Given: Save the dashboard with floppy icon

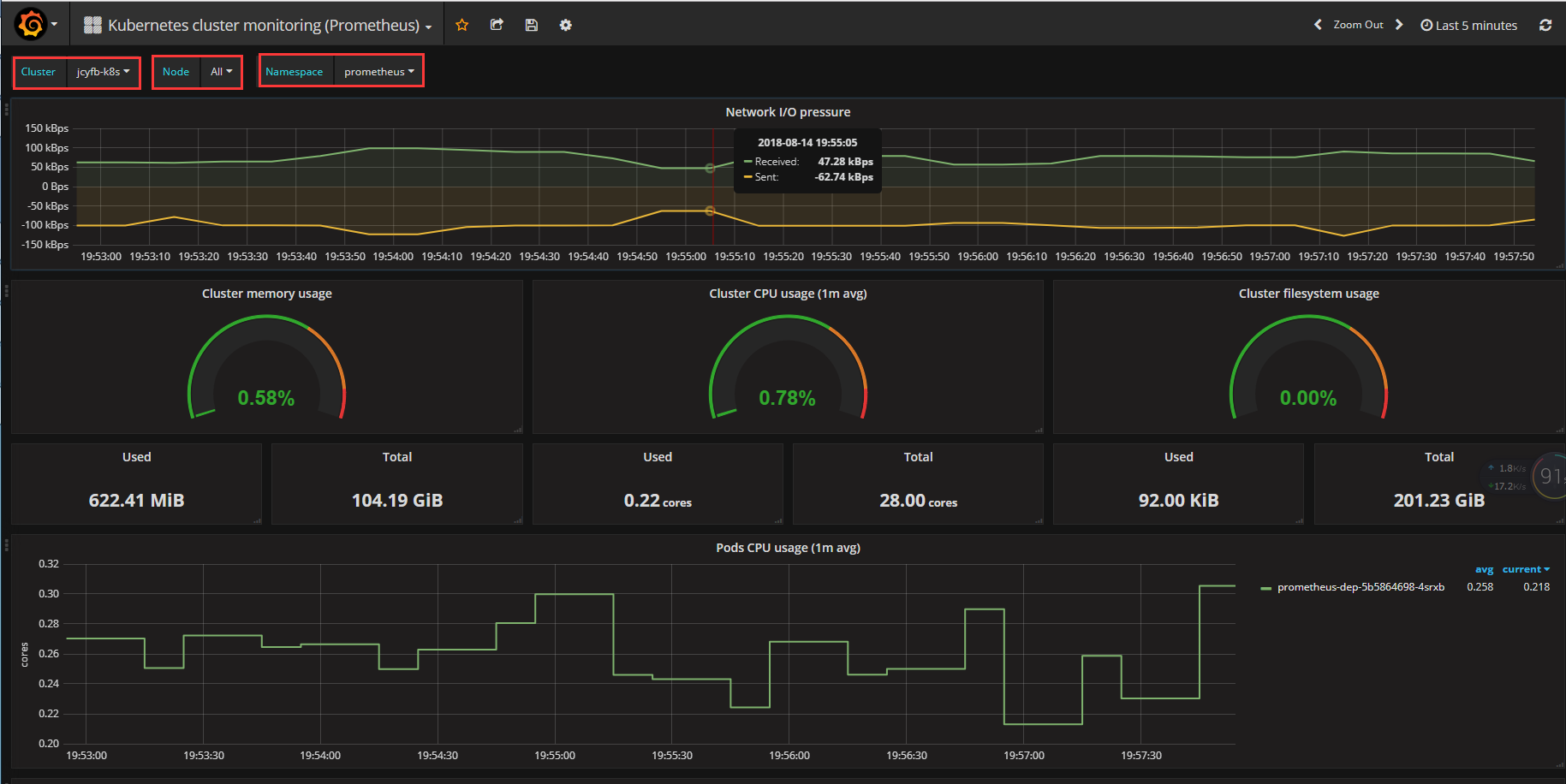Looking at the screenshot, I should coord(531,25).
